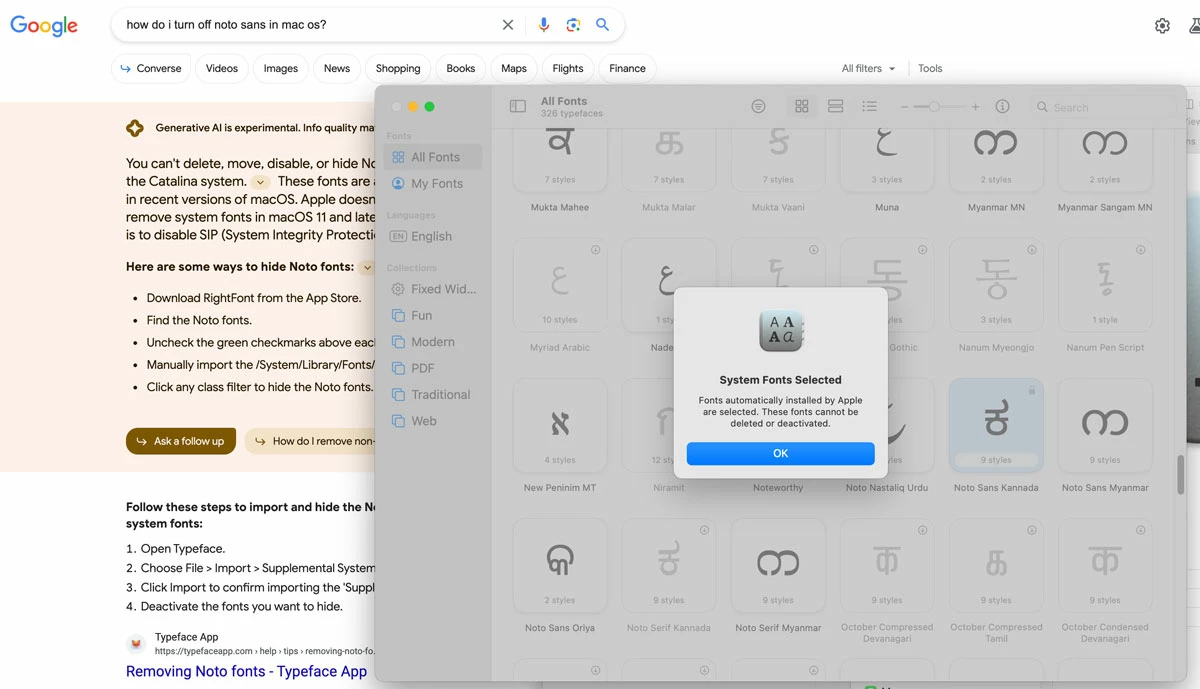Open the Font Book filter icon

coord(759,106)
